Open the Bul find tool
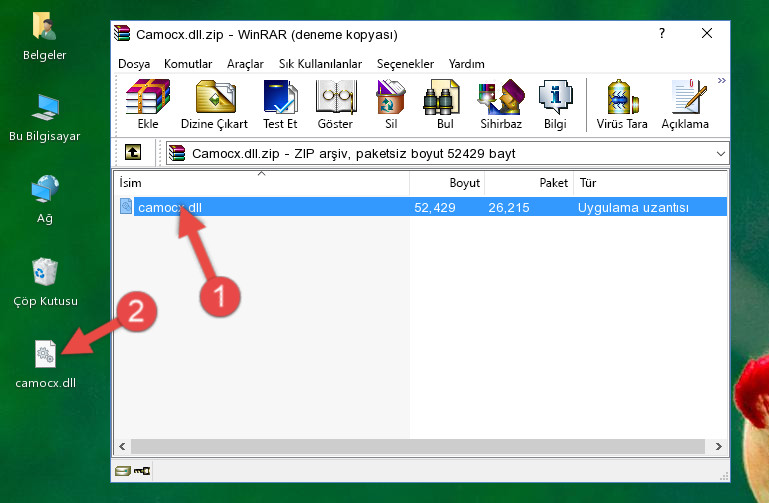Image resolution: width=769 pixels, height=503 pixels. coord(445,104)
